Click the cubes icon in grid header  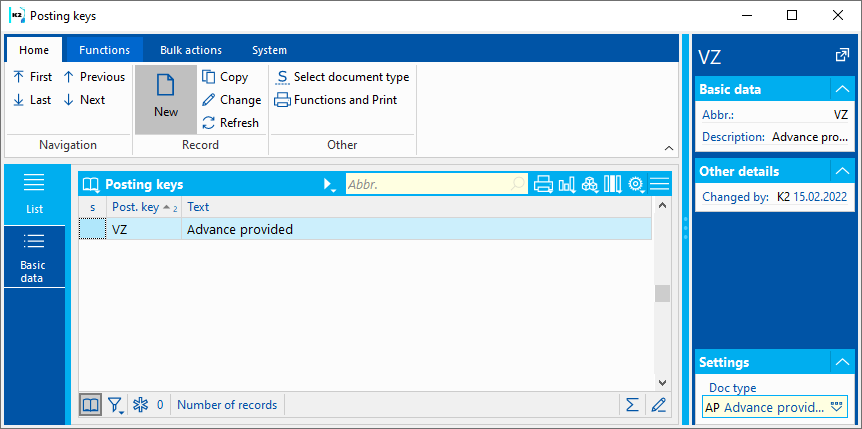[x=590, y=184]
